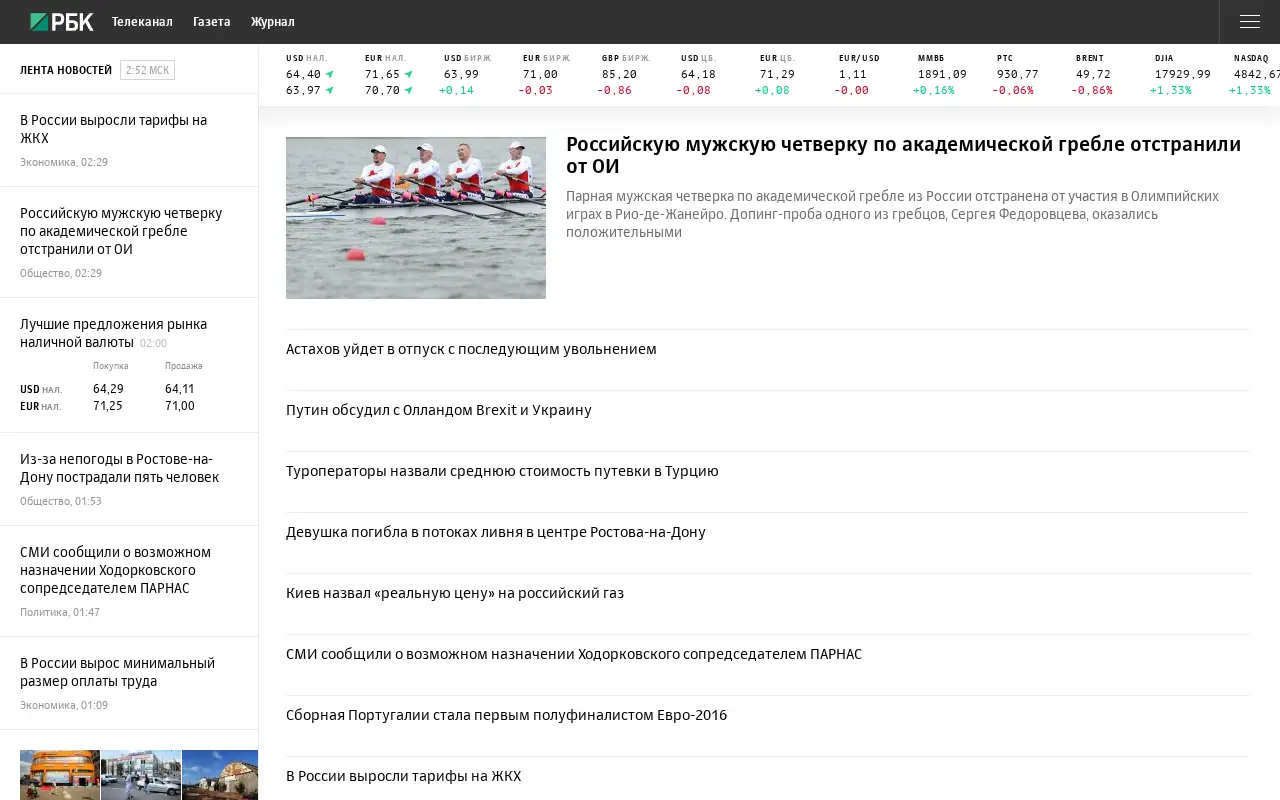Open the Газета menu item

click(212, 22)
